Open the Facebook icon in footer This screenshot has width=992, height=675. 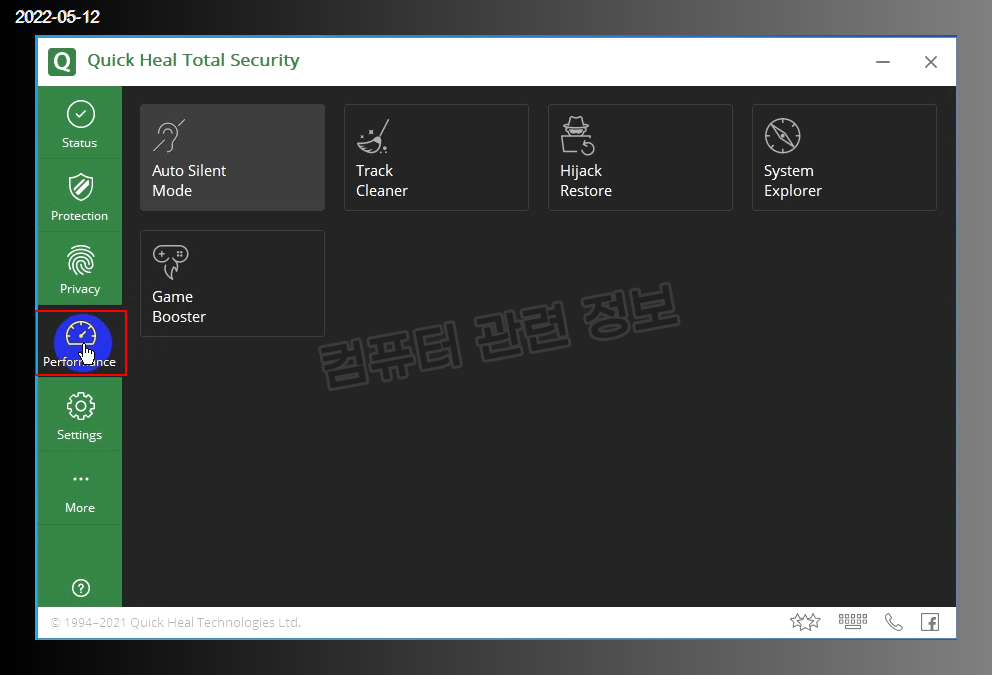[930, 622]
